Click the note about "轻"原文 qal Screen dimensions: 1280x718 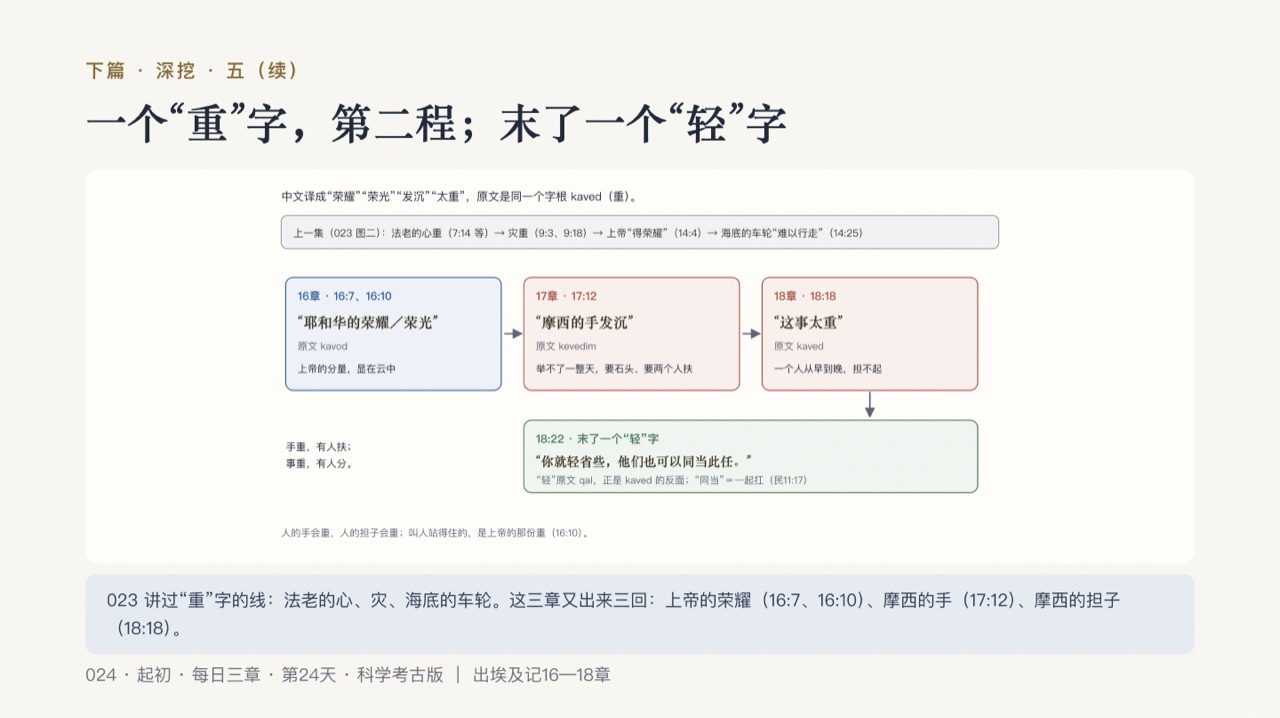pos(671,480)
